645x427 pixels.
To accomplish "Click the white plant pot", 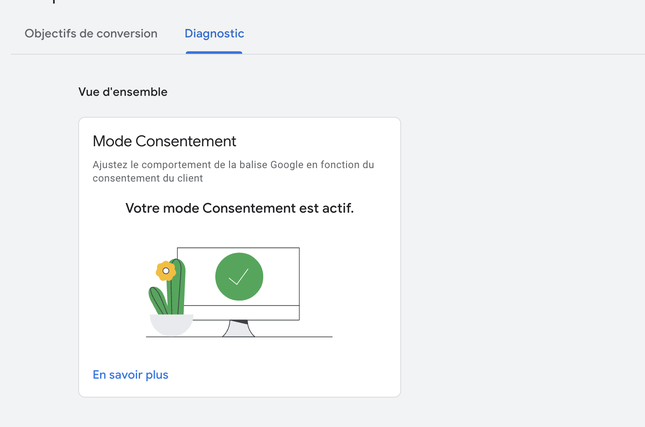I will click(171, 324).
